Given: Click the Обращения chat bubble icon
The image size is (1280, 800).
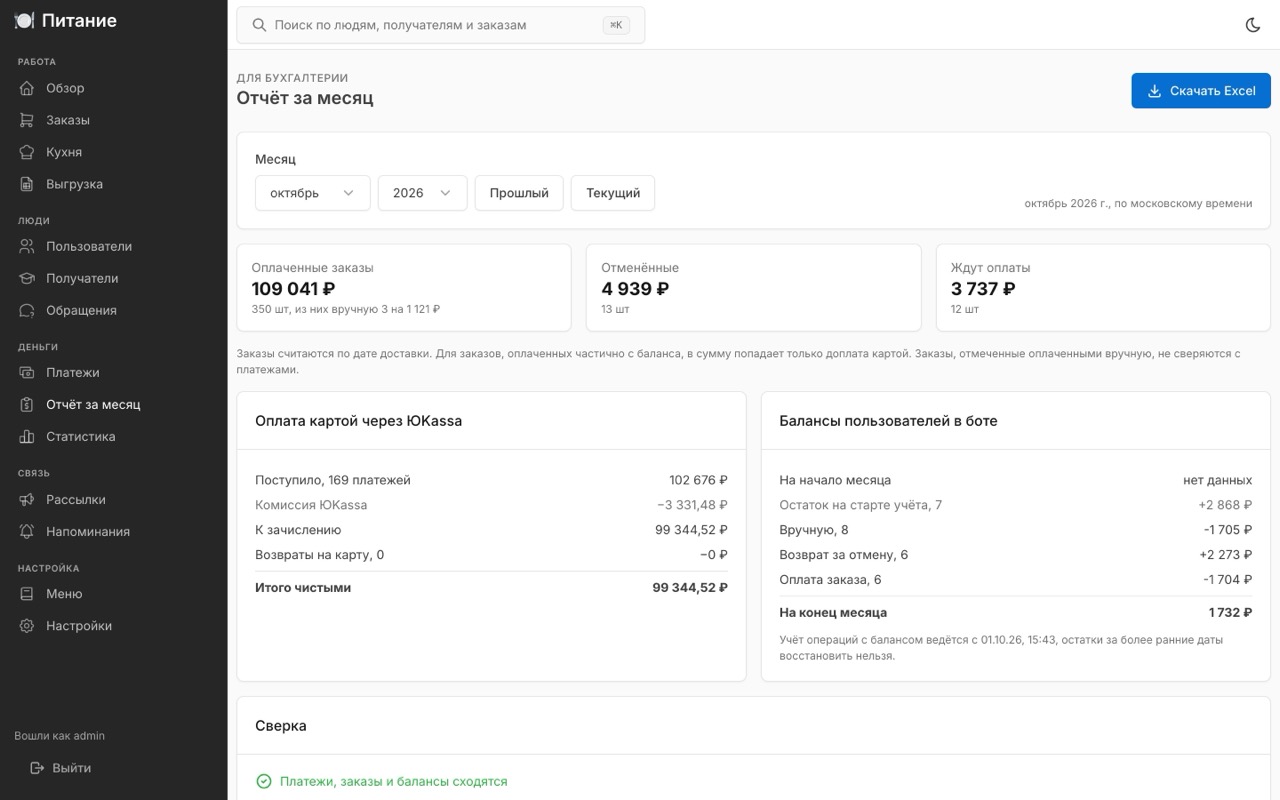Looking at the screenshot, I should pos(27,310).
